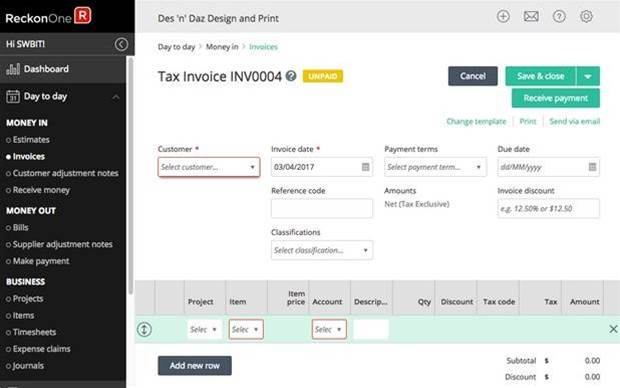Open Bills under Money Out
This screenshot has height=388, width=620.
21,228
